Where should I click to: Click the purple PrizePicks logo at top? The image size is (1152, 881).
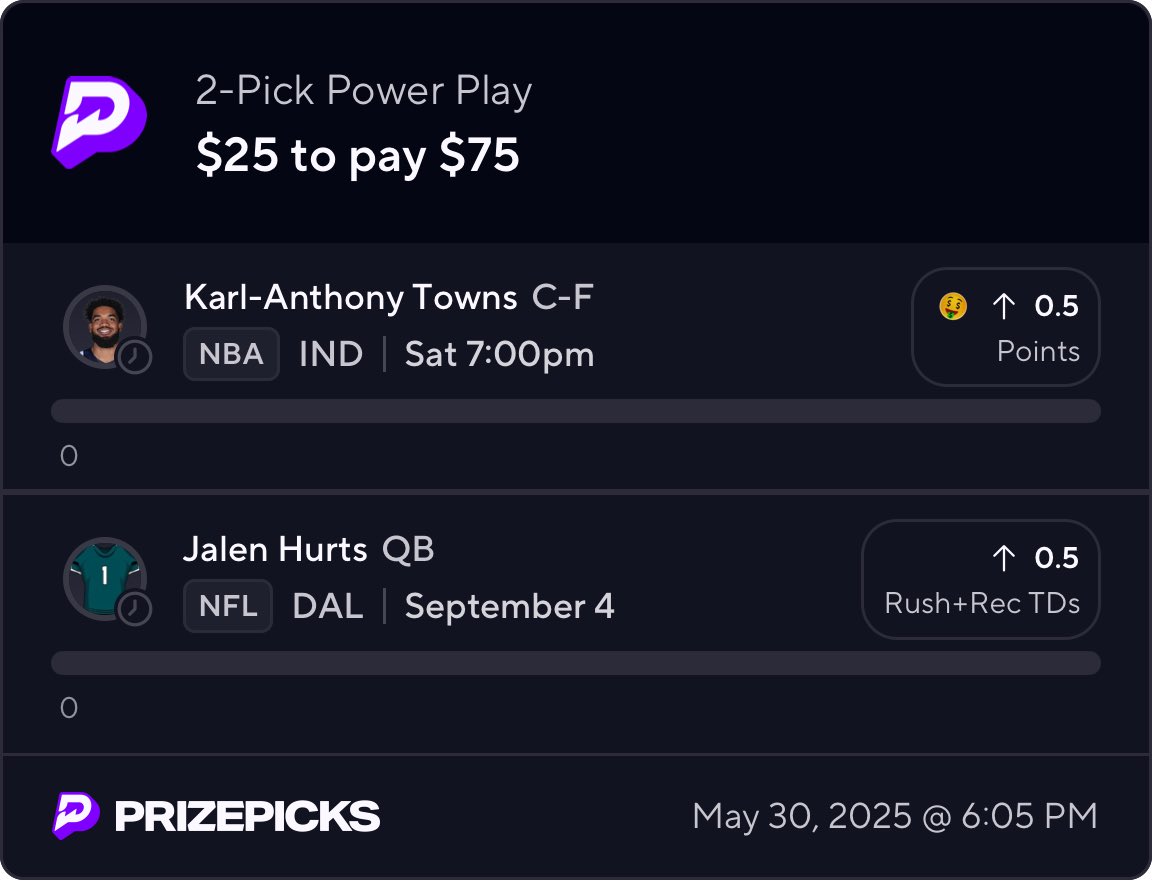pos(99,120)
